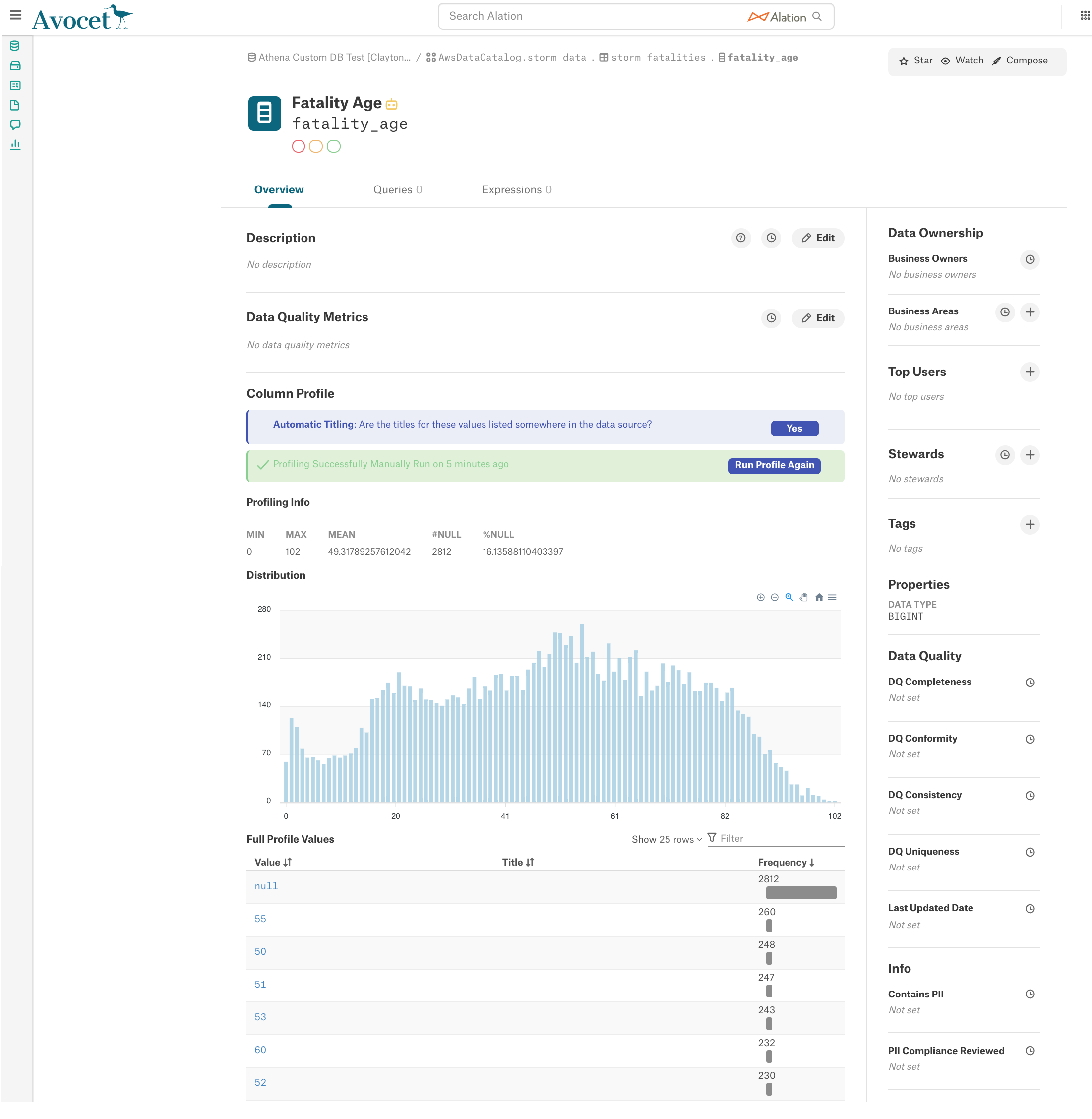Click Run Profile Again button
The height and width of the screenshot is (1119, 1092).
point(774,464)
